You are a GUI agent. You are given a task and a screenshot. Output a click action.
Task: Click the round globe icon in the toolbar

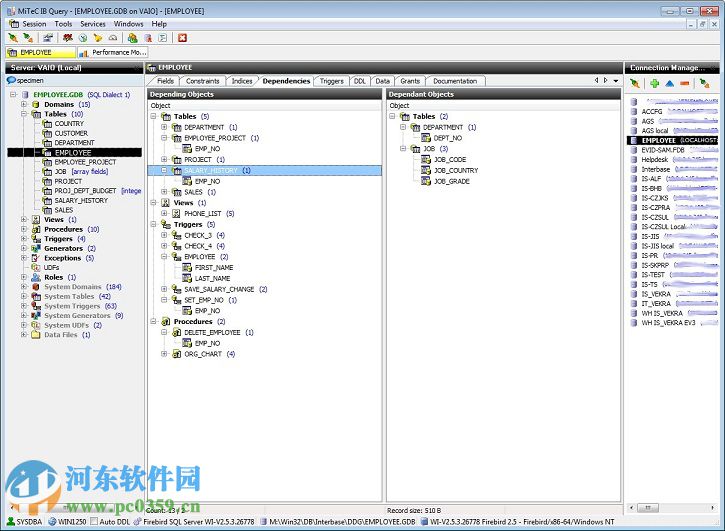coord(83,38)
